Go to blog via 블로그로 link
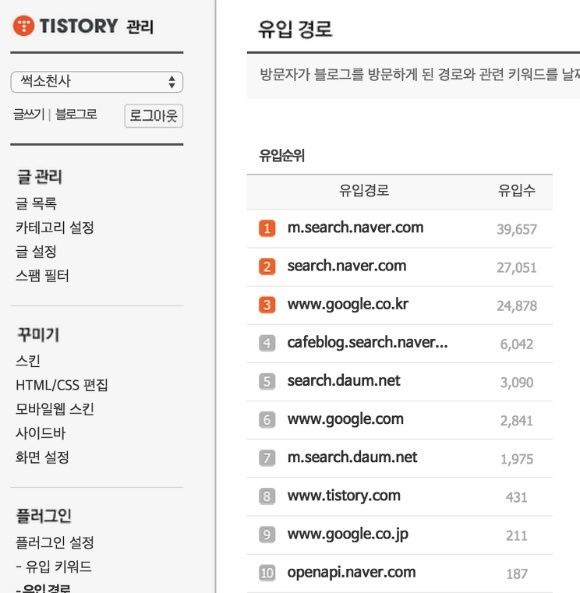This screenshot has width=580, height=593. [x=76, y=114]
